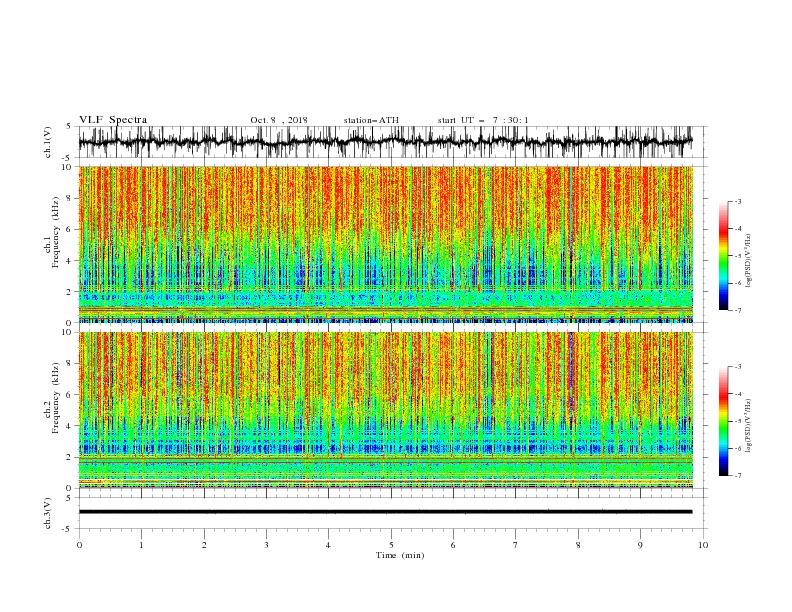The width and height of the screenshot is (792, 612).
Task: Click the "ch.1(V)" axis label
Action: coord(48,142)
